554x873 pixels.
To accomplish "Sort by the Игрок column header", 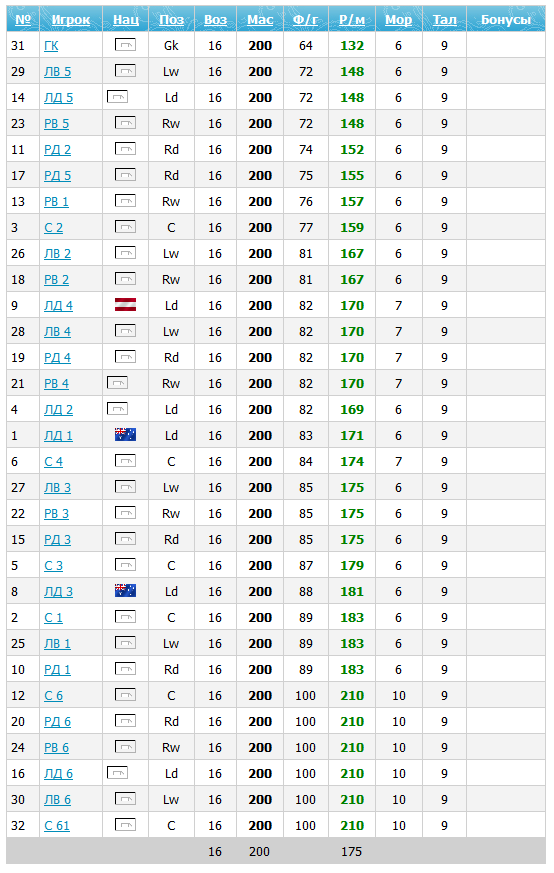I will coord(71,19).
